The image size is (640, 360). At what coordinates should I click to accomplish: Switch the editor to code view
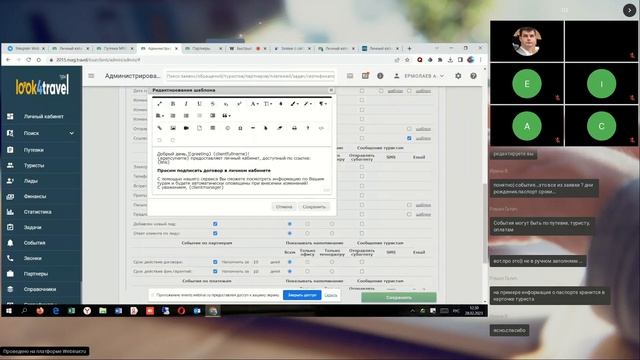(321, 128)
